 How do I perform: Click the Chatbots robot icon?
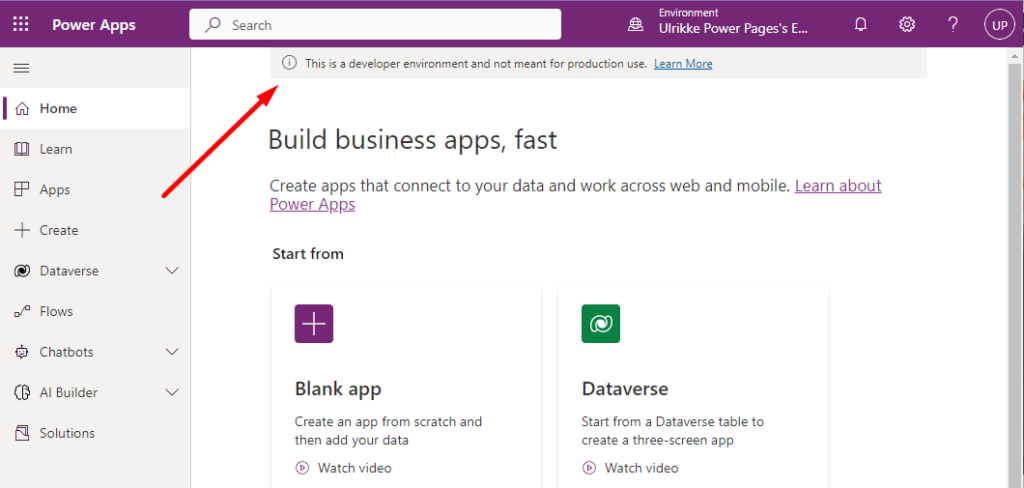[x=22, y=351]
